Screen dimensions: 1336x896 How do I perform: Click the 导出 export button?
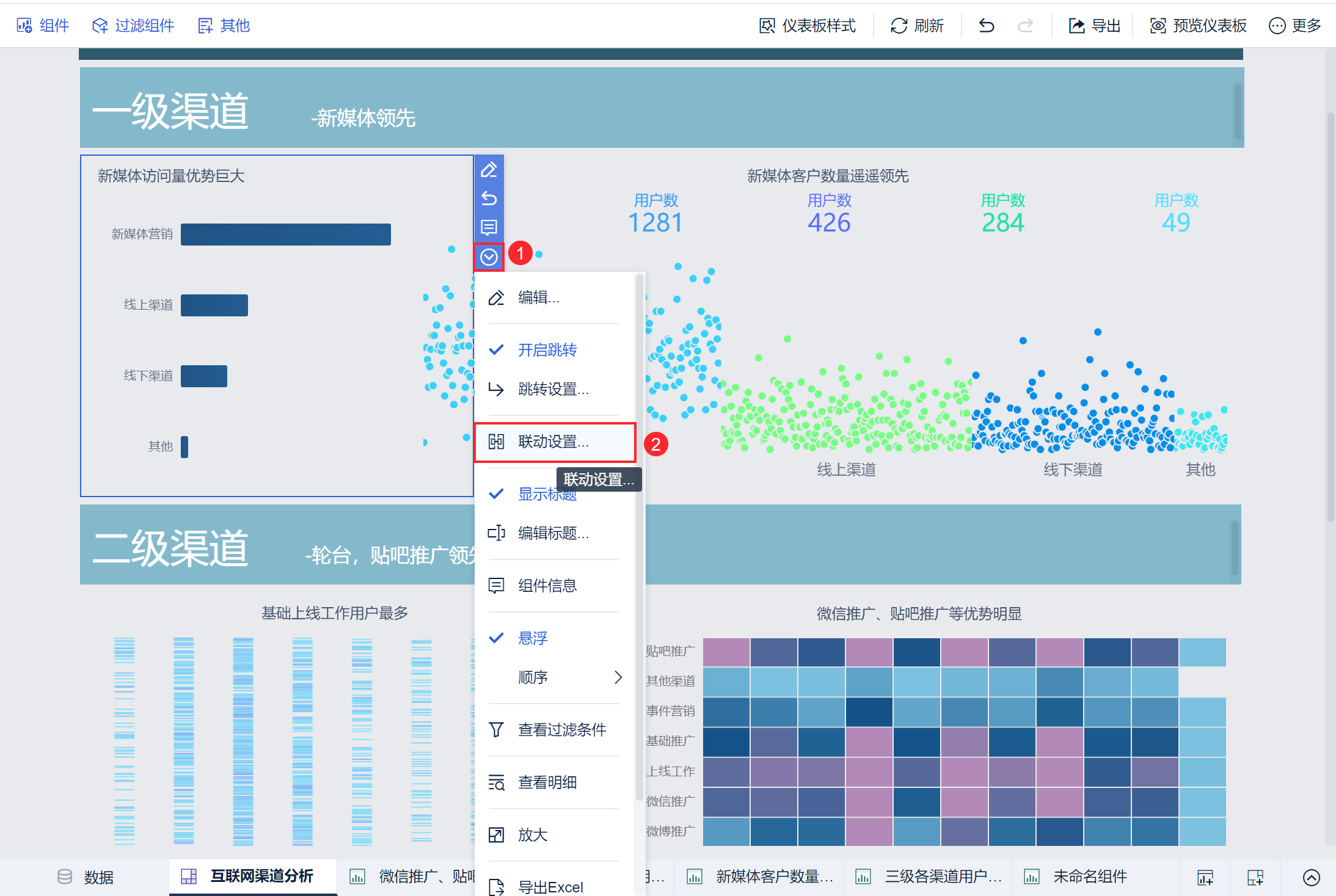1094,26
